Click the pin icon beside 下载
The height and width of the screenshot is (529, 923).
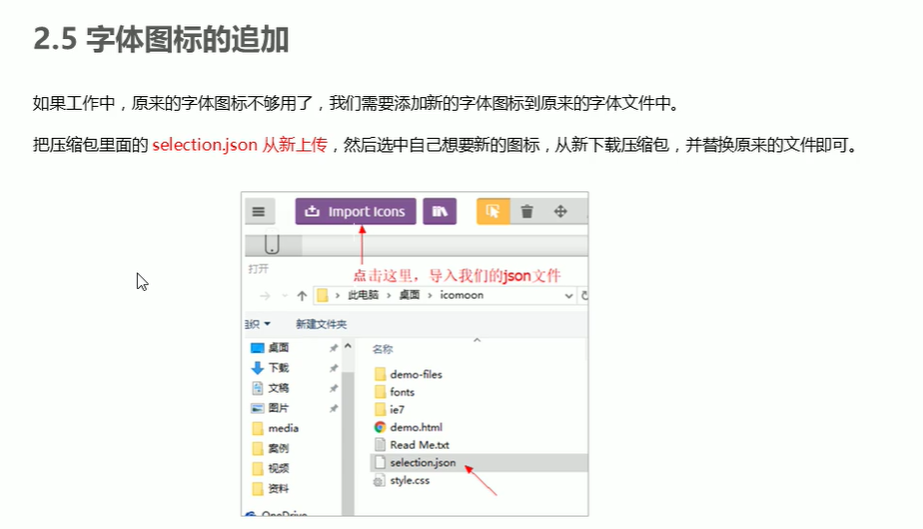pos(333,368)
